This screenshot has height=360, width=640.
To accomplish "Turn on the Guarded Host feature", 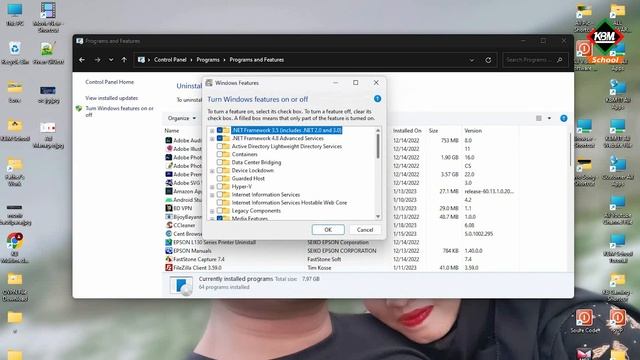I will tap(220, 178).
